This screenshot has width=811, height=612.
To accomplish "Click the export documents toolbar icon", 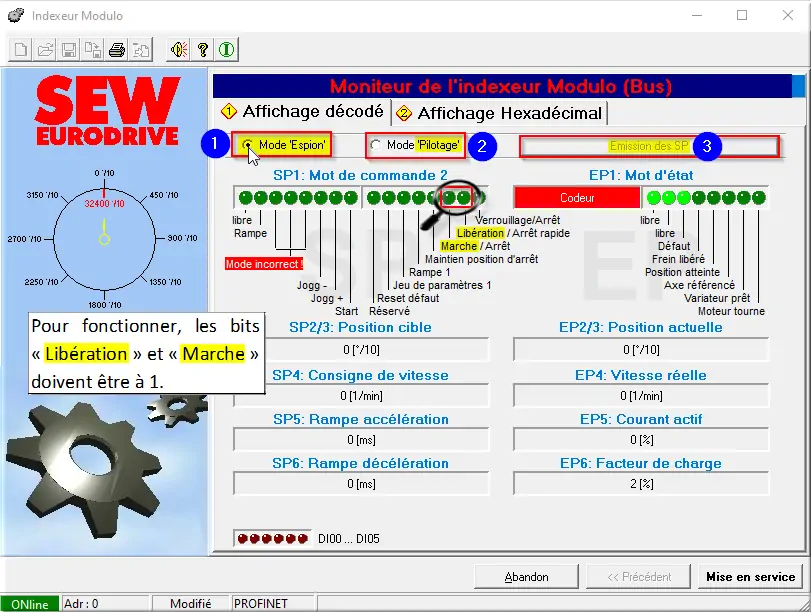I will coord(141,50).
